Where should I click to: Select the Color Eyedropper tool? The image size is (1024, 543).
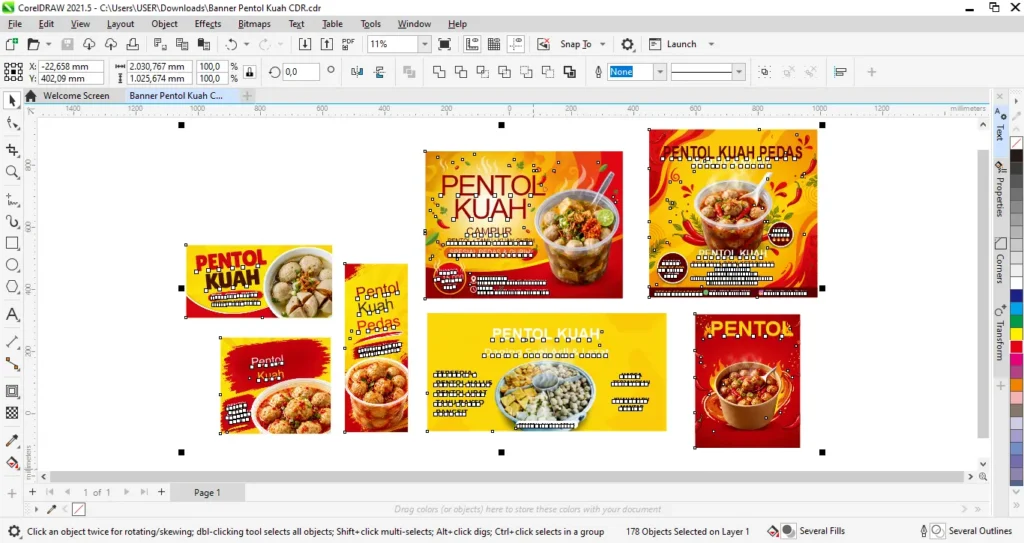tap(12, 441)
